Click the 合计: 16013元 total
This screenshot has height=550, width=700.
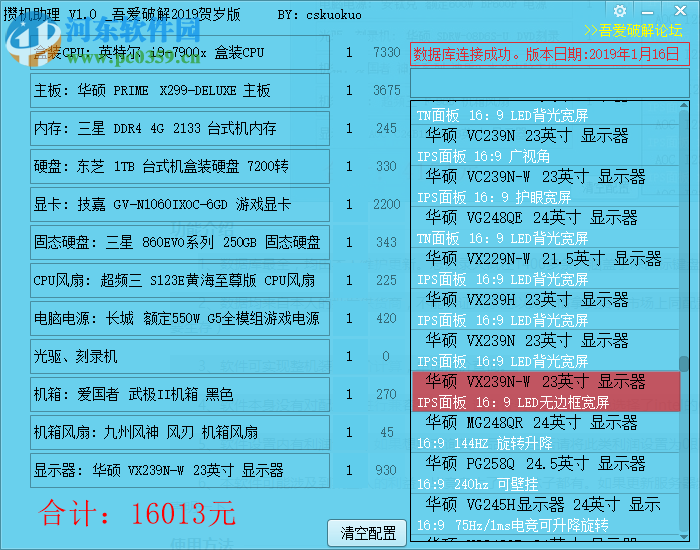137,513
